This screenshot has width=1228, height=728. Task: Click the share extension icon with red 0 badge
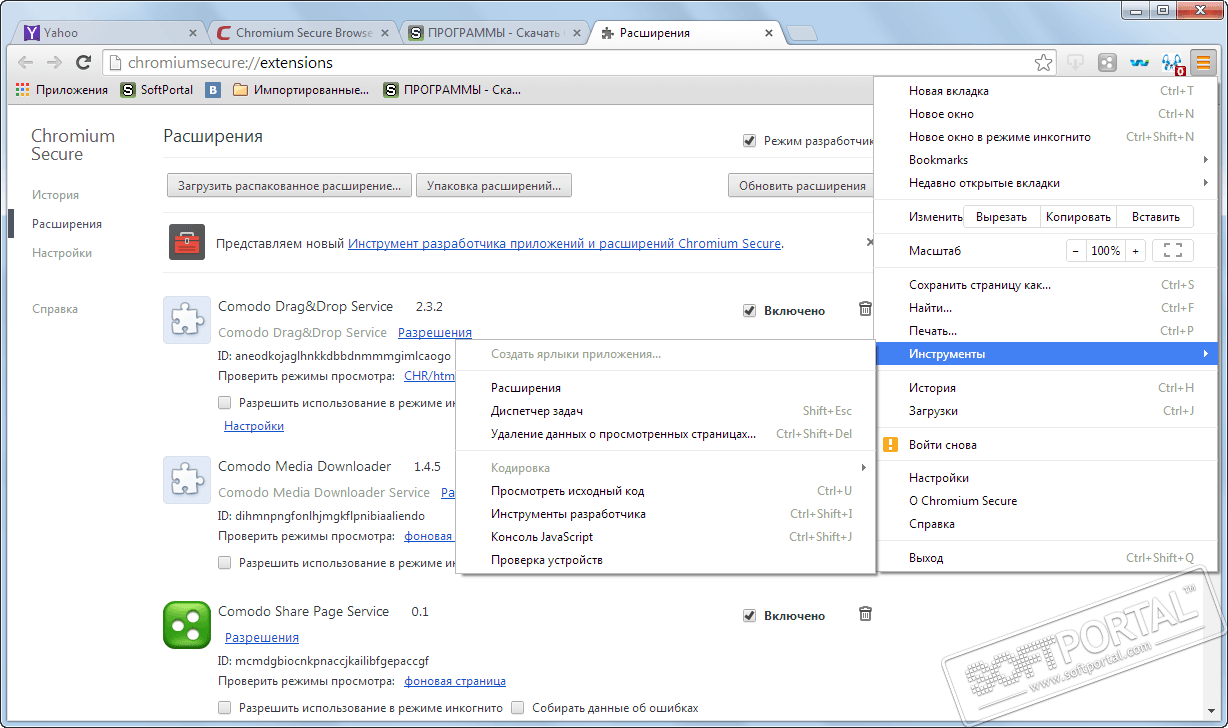pos(1172,64)
